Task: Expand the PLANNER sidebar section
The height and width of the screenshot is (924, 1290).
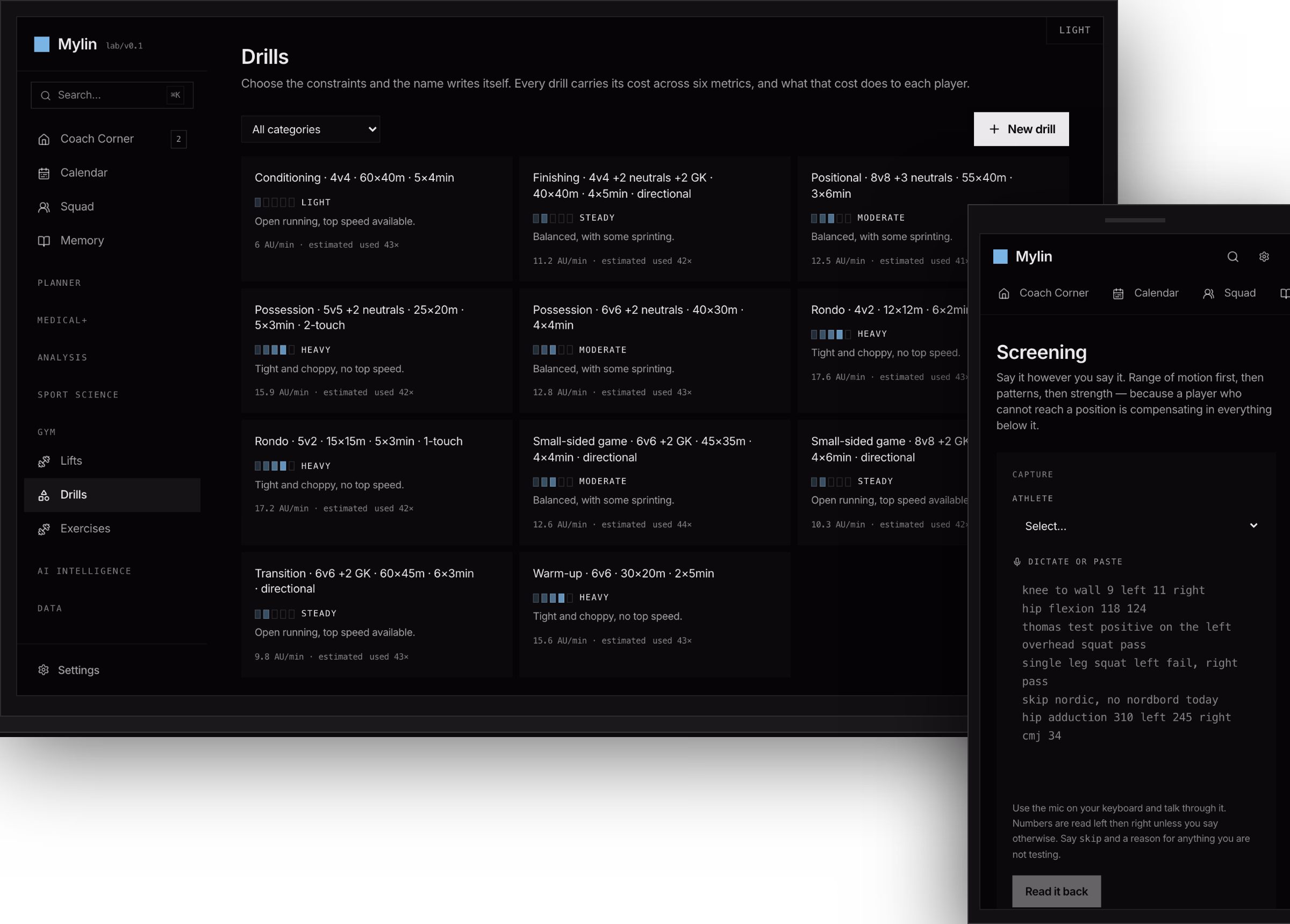Action: 59,283
